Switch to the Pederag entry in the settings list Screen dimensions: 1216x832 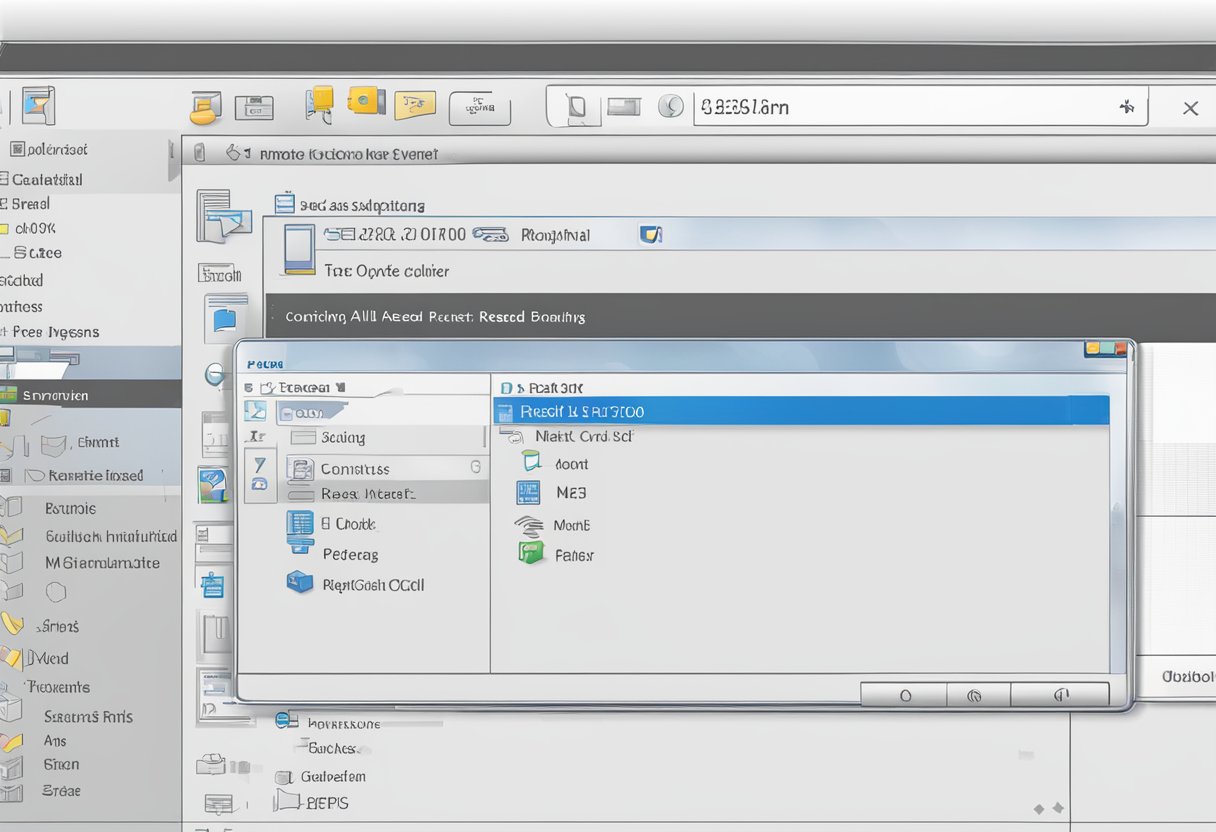(x=351, y=555)
